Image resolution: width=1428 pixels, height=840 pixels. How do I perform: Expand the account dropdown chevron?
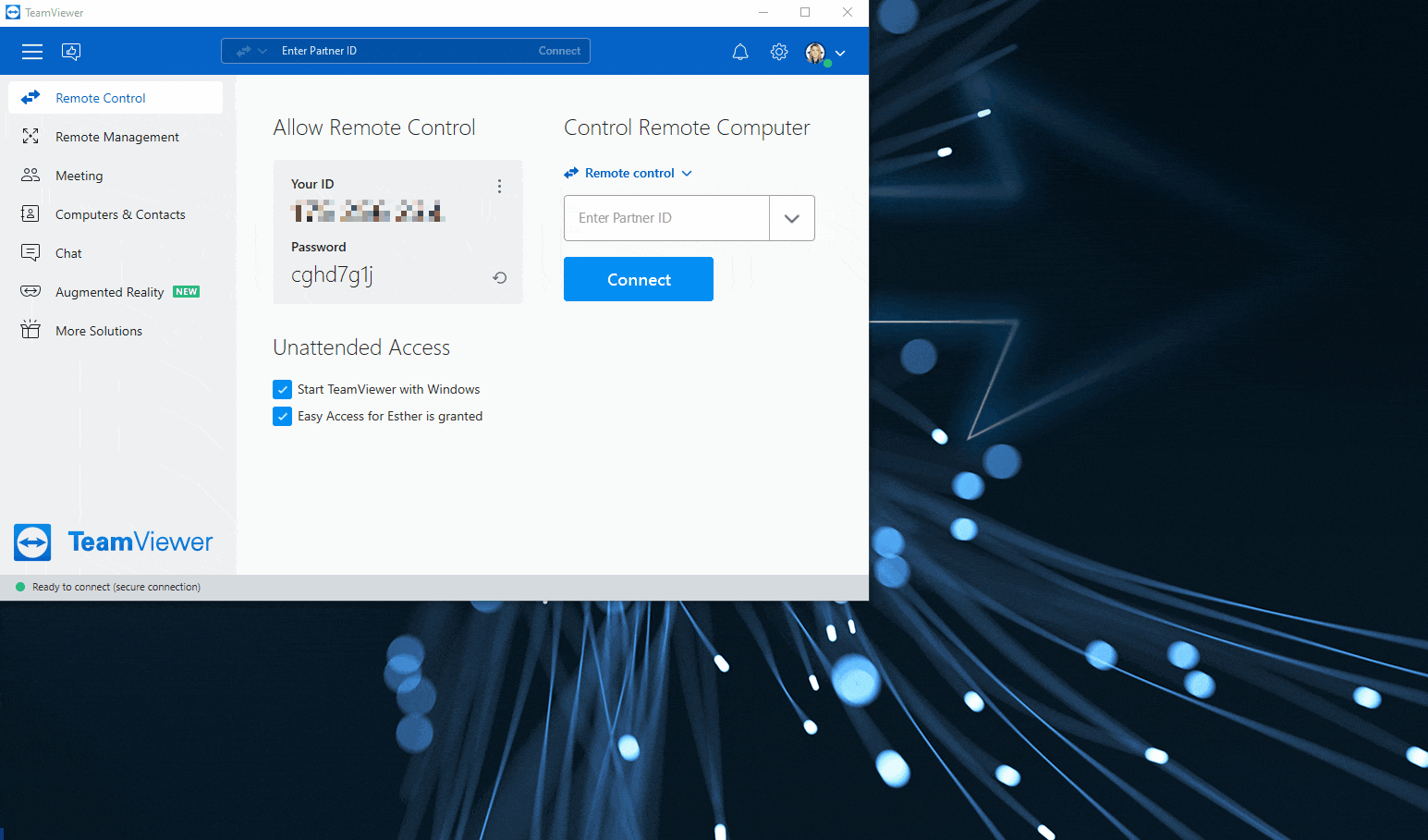840,54
